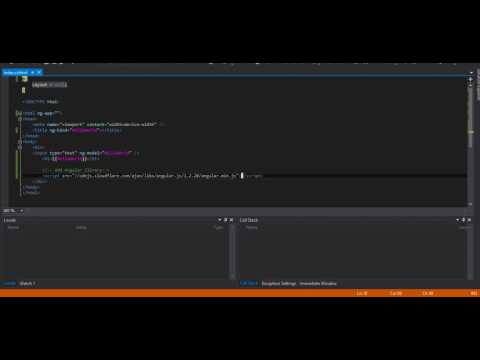Toggle auto-hide pin on Call Stack panel

(463, 220)
